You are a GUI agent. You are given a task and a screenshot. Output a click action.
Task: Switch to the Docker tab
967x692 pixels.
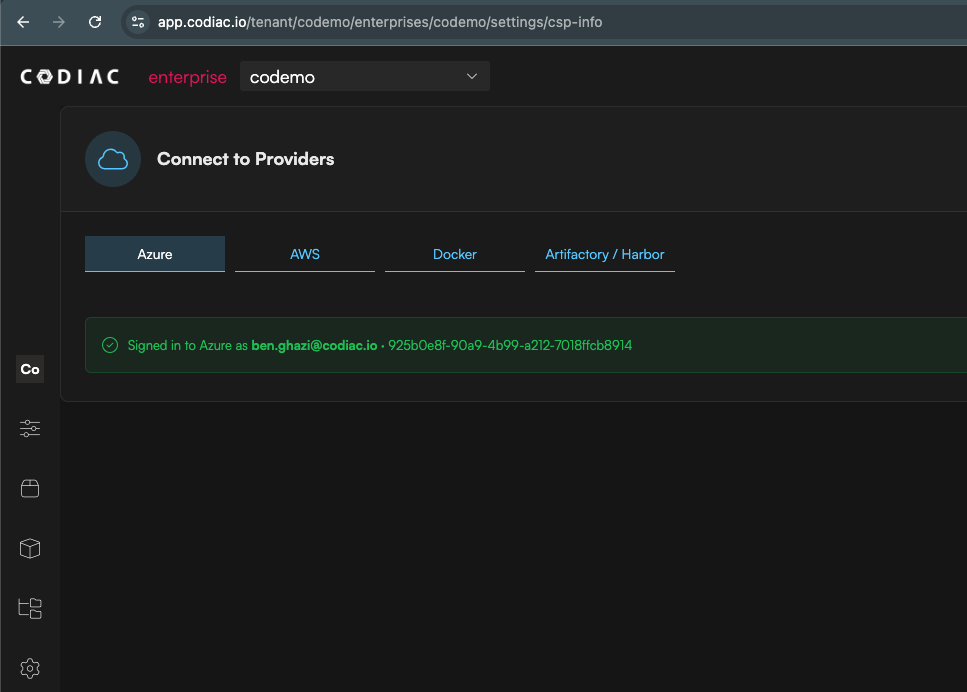pos(455,254)
